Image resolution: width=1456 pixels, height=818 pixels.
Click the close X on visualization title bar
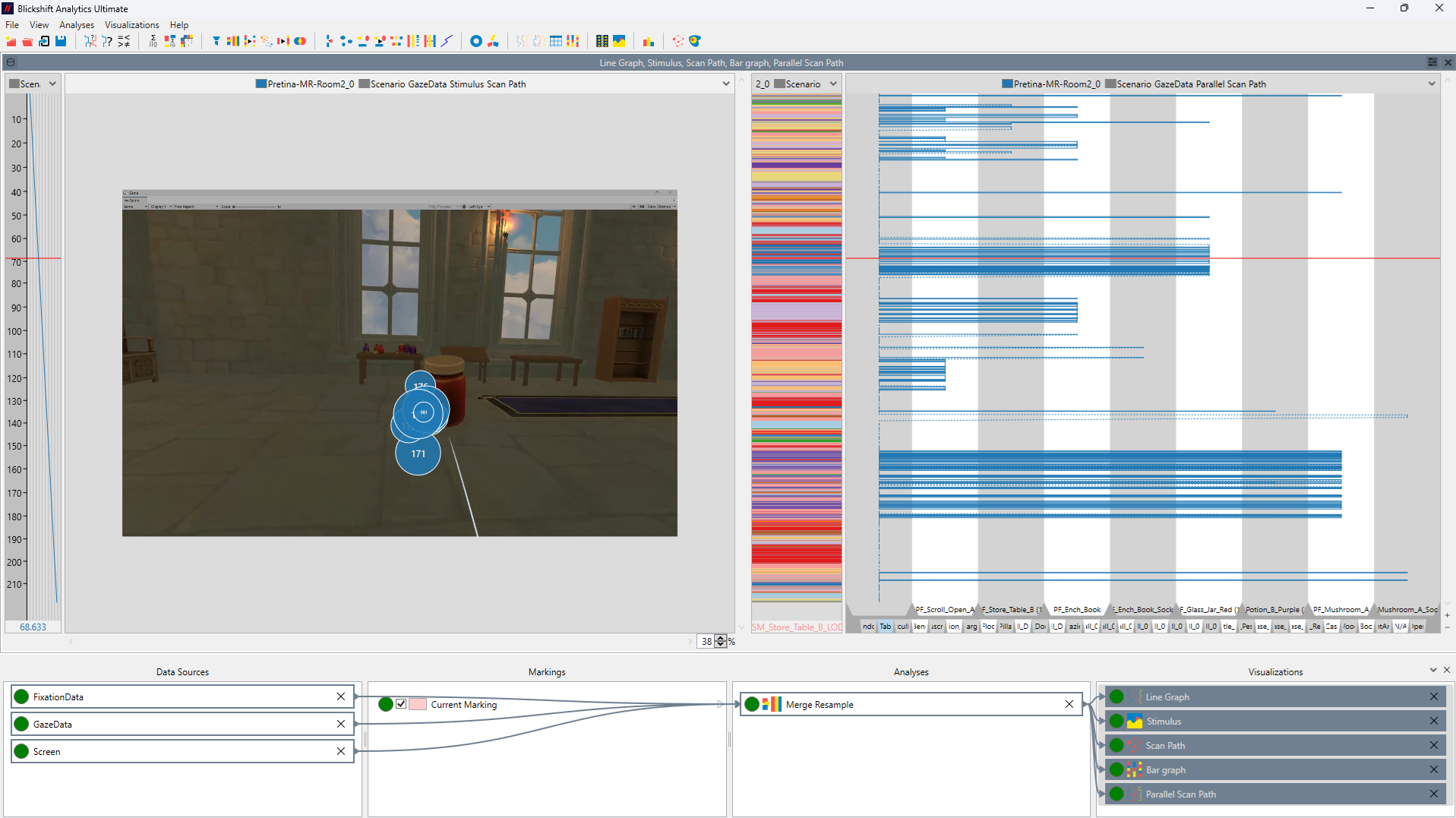point(1448,62)
